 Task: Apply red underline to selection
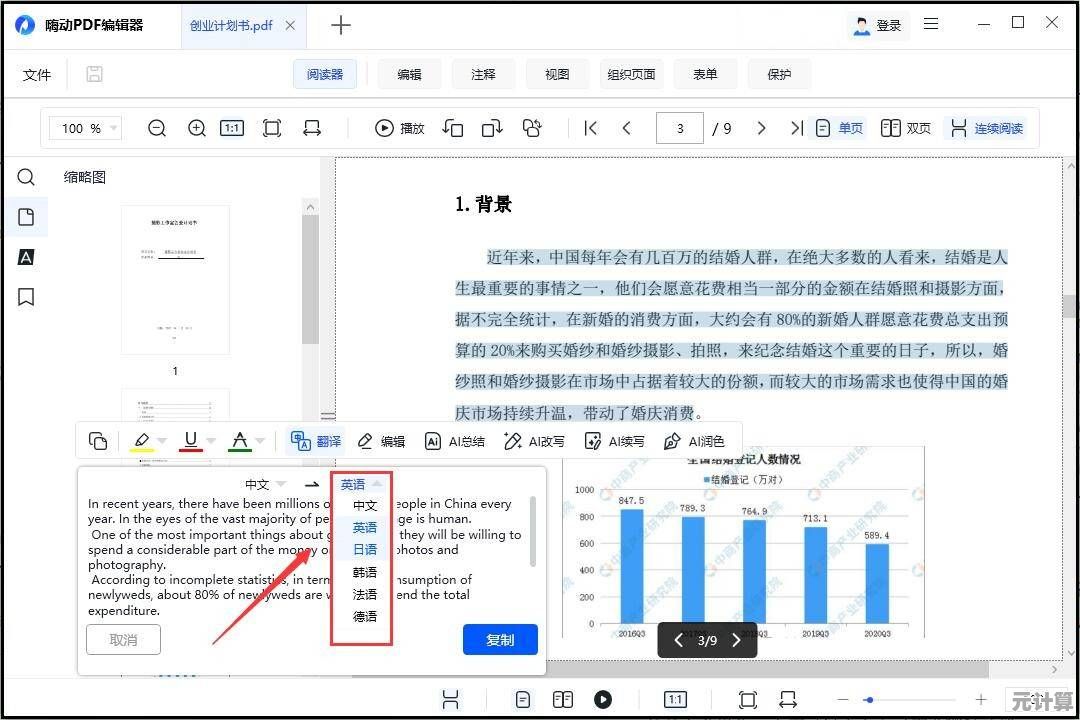(191, 441)
